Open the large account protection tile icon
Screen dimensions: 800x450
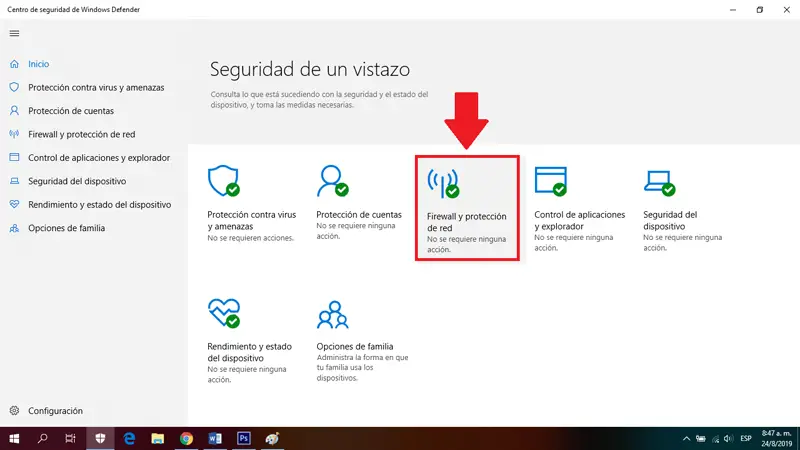pos(333,181)
